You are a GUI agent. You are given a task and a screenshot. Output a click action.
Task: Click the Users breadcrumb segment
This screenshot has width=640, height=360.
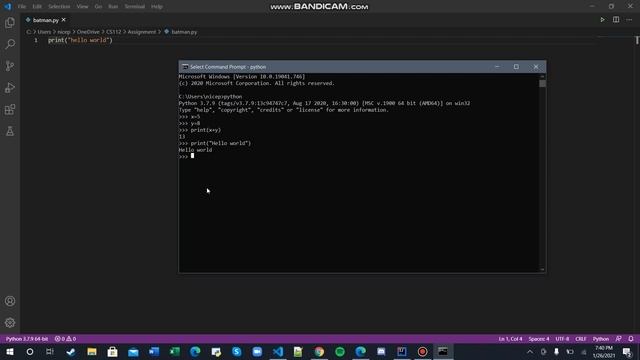coord(44,32)
